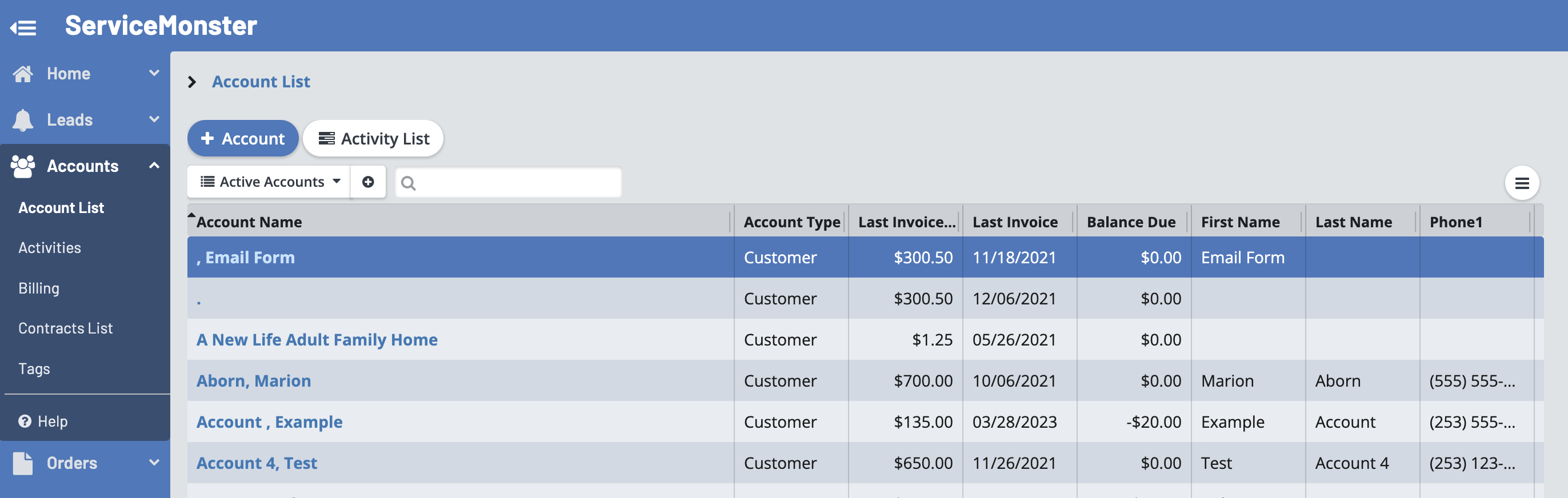Go to Billing in the sidebar

click(39, 288)
